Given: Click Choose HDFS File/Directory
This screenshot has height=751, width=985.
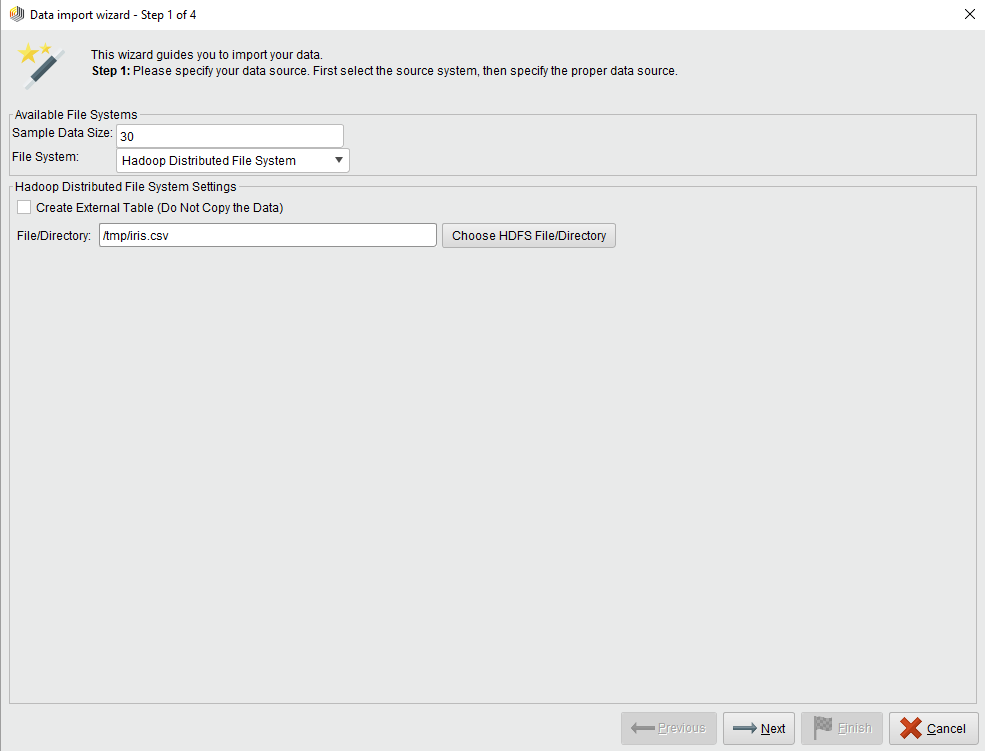Looking at the screenshot, I should (528, 235).
